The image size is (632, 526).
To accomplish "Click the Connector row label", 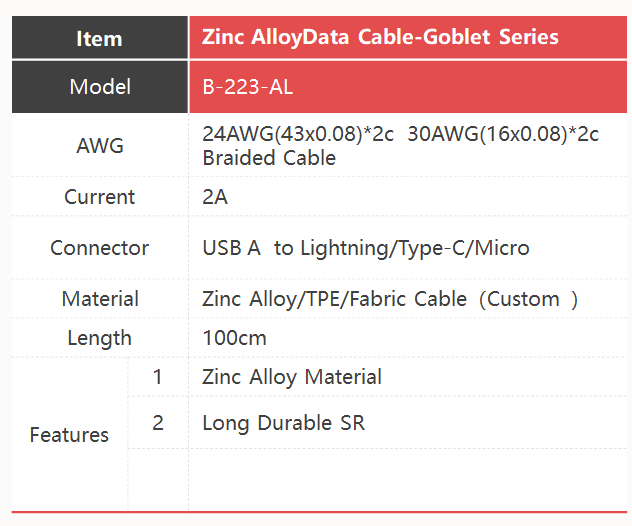I will 100,247.
